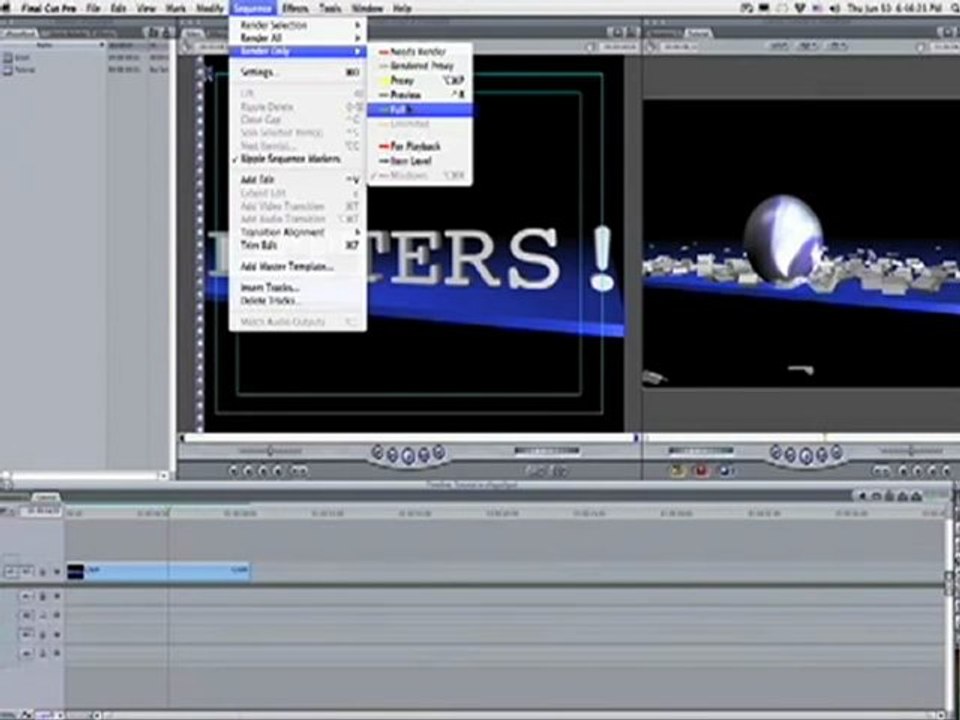Toggle auto select on first audio track
This screenshot has height=720, width=960.
[56, 596]
